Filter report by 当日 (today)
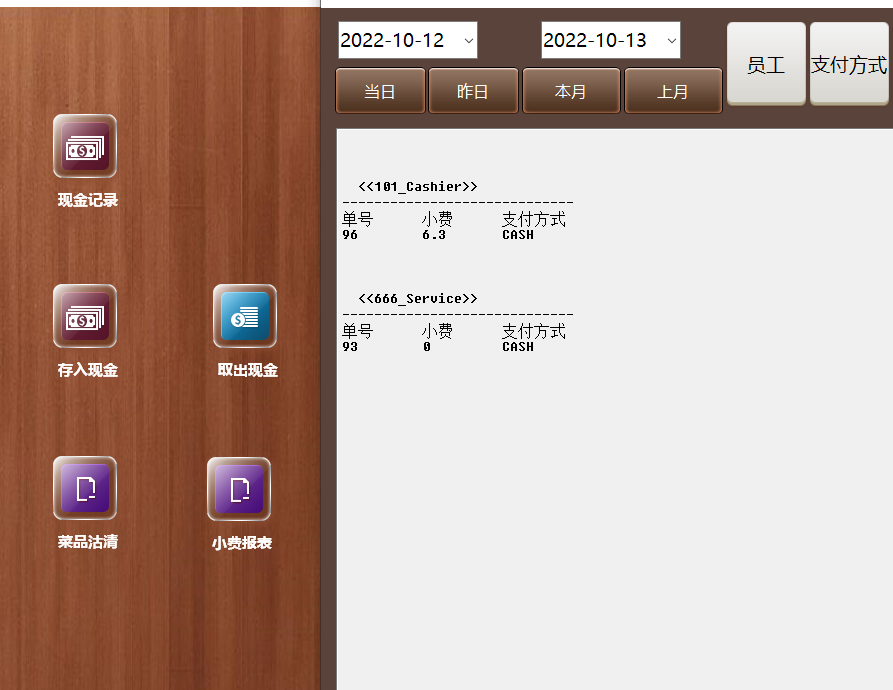Screen dimensions: 893x690 click(380, 91)
